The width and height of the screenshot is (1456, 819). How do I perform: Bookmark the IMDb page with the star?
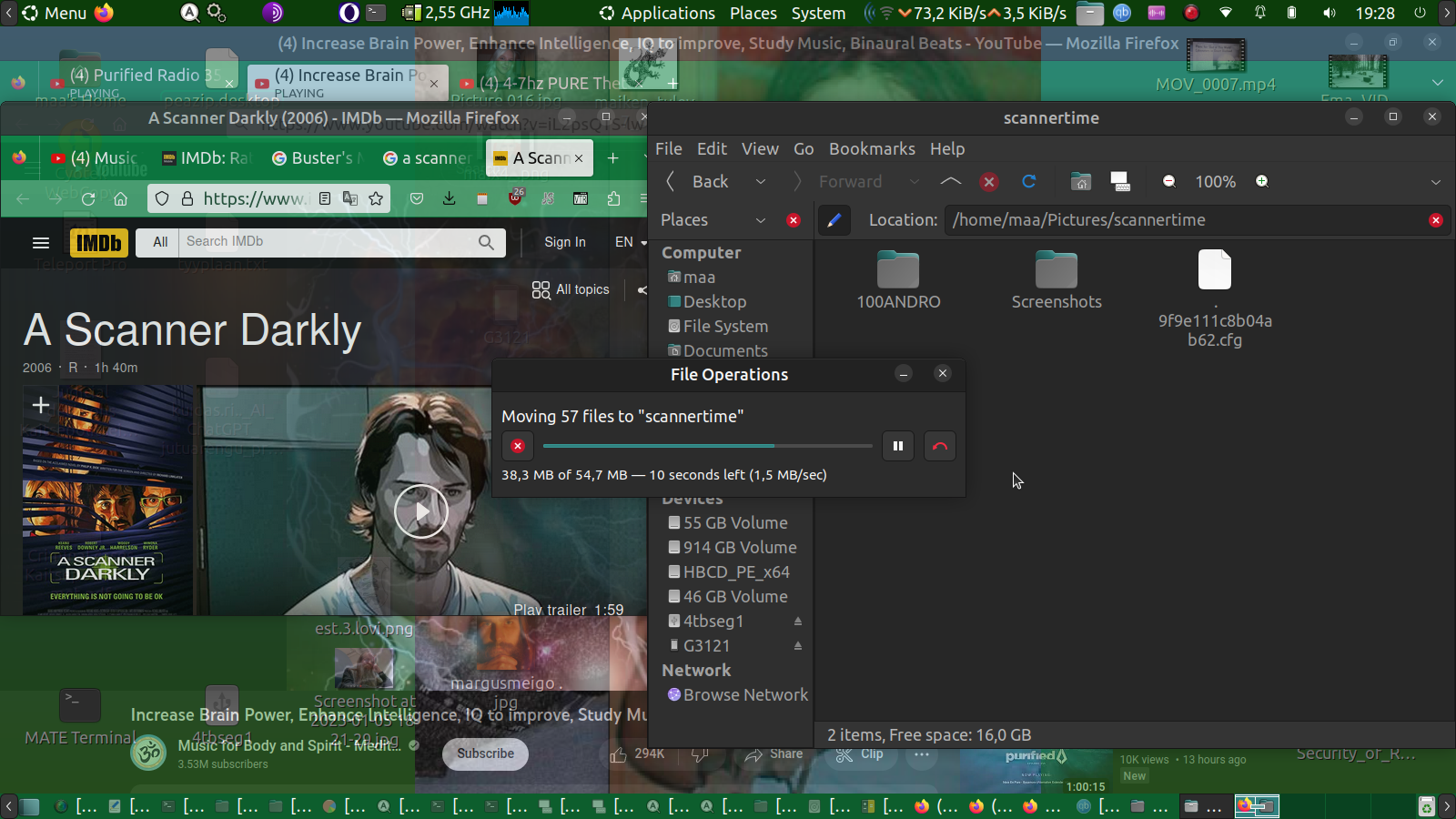tap(376, 199)
